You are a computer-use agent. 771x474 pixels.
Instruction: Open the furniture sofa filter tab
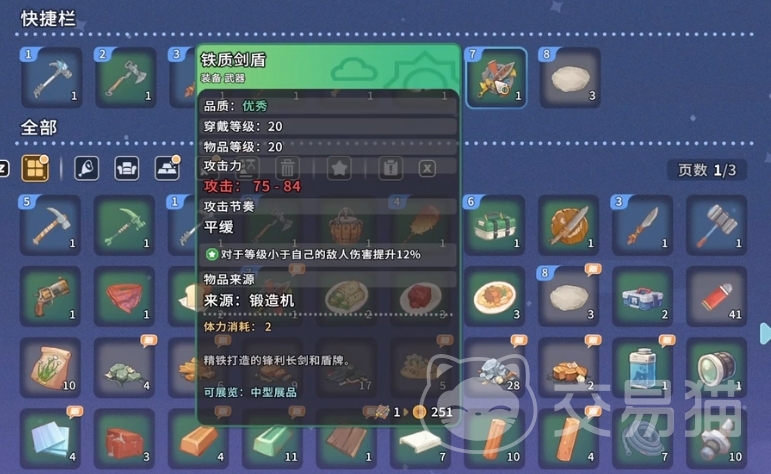[127, 169]
